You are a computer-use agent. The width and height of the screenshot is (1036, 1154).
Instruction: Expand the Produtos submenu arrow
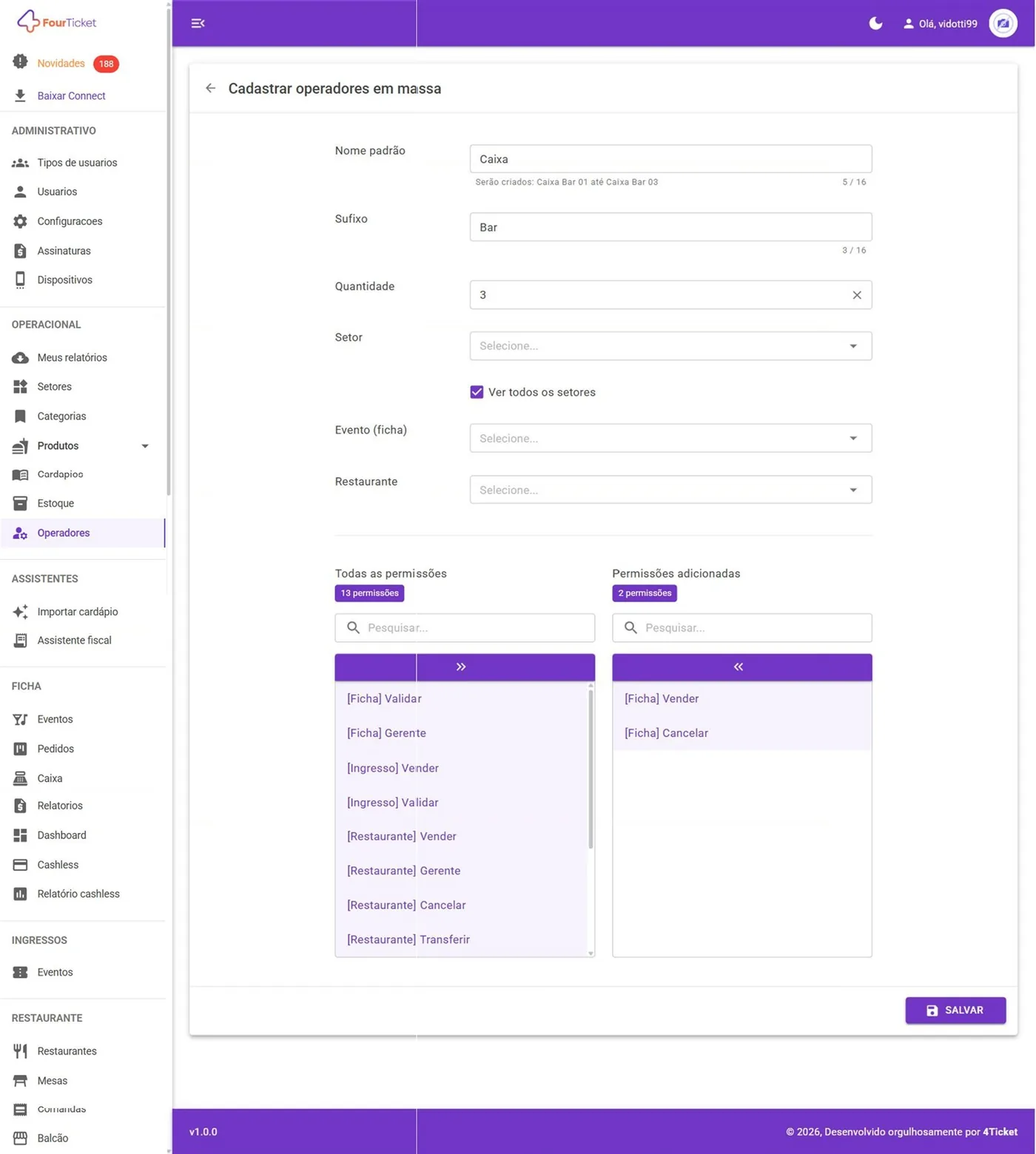[145, 446]
